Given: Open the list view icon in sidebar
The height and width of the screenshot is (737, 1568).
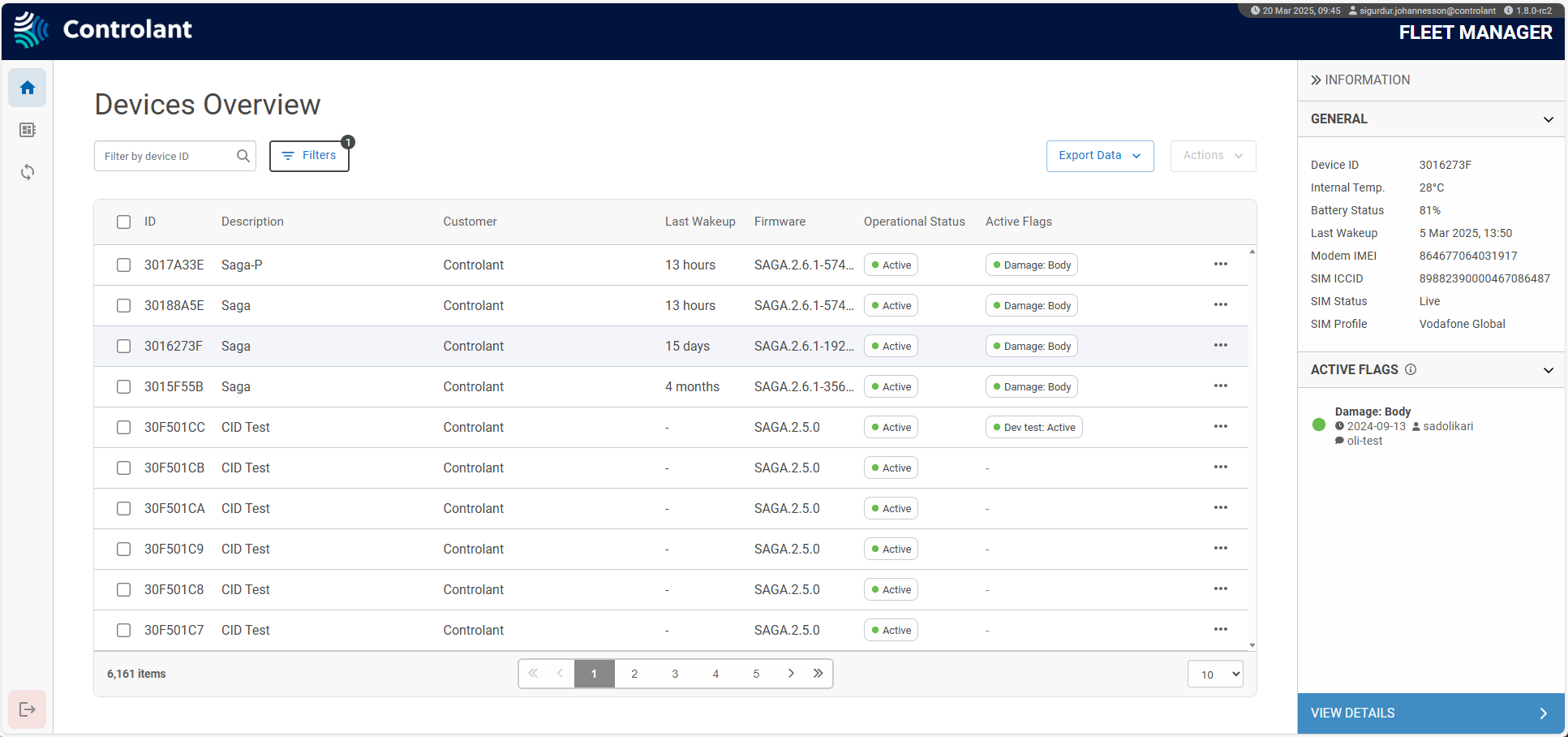Looking at the screenshot, I should (x=28, y=130).
